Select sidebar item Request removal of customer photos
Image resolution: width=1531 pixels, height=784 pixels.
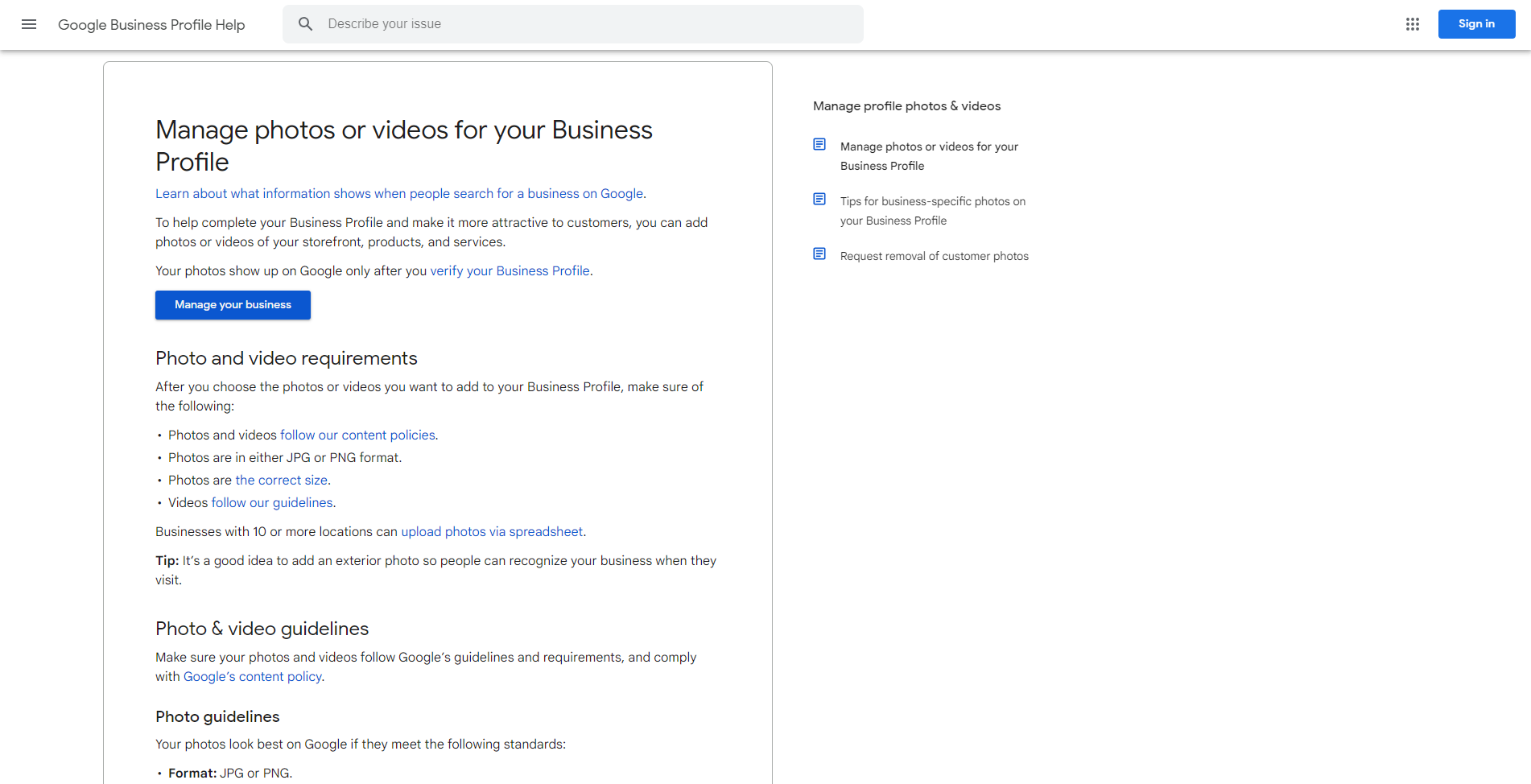click(x=935, y=256)
